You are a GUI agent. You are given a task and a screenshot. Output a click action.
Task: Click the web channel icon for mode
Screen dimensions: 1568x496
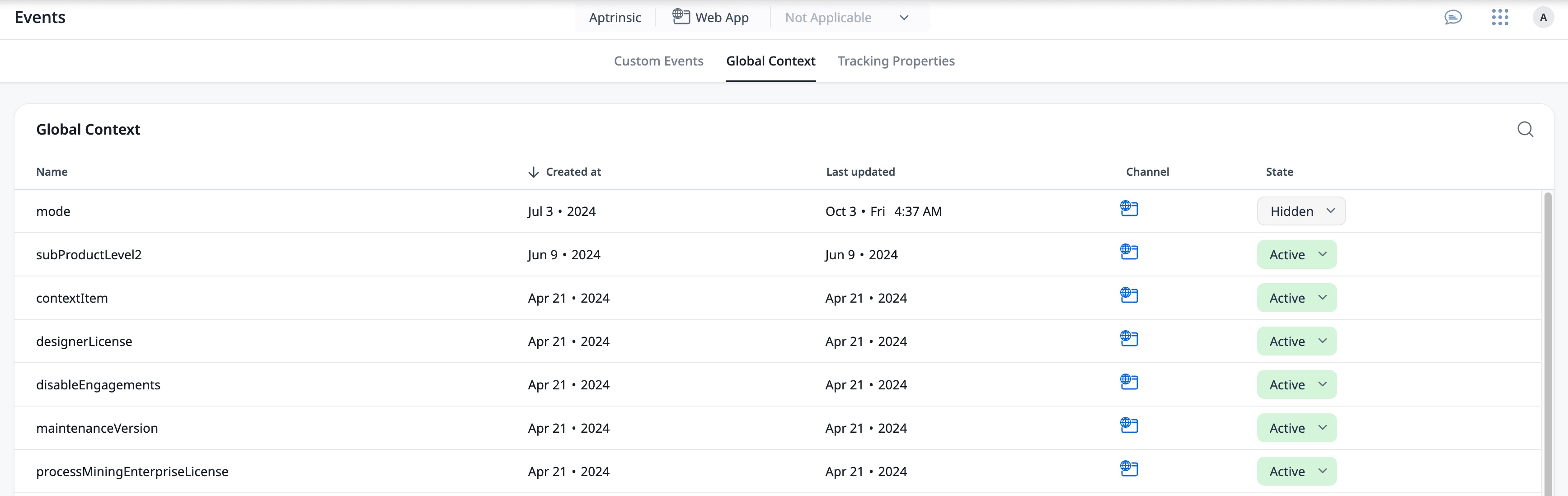[1129, 209]
